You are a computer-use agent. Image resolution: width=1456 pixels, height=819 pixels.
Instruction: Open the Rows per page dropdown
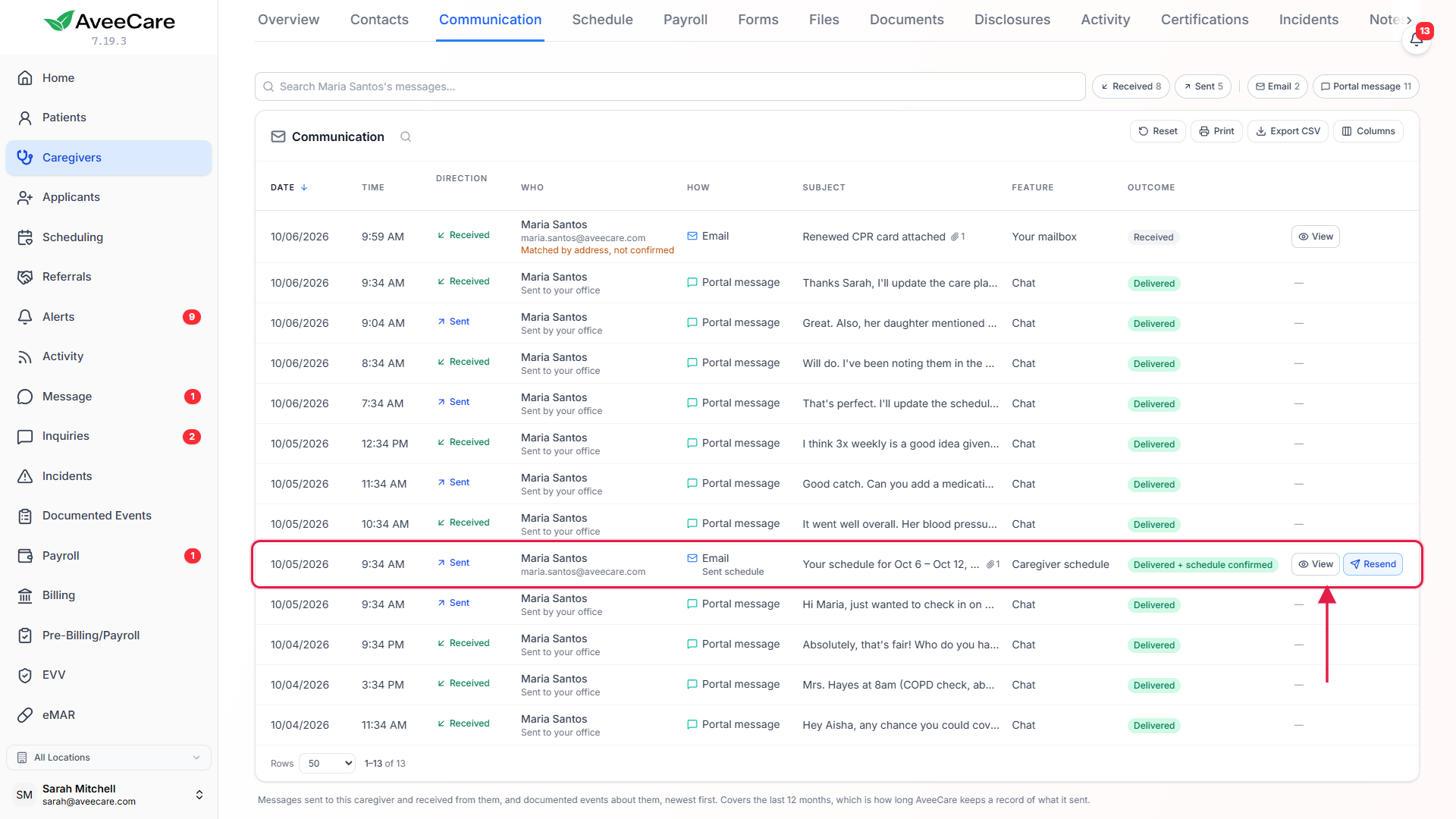(328, 764)
